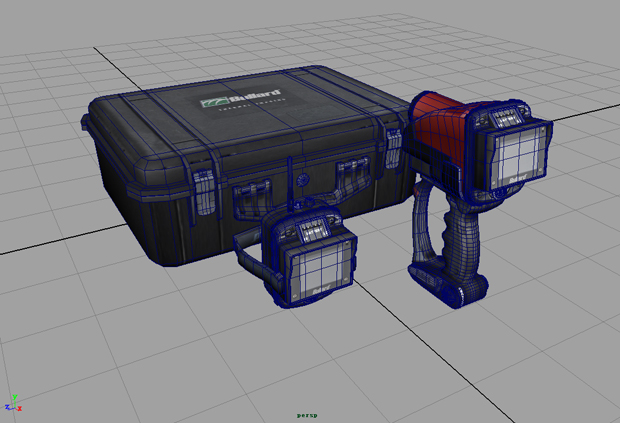Select the left front latch of case
This screenshot has height=423, width=620.
(x=205, y=193)
